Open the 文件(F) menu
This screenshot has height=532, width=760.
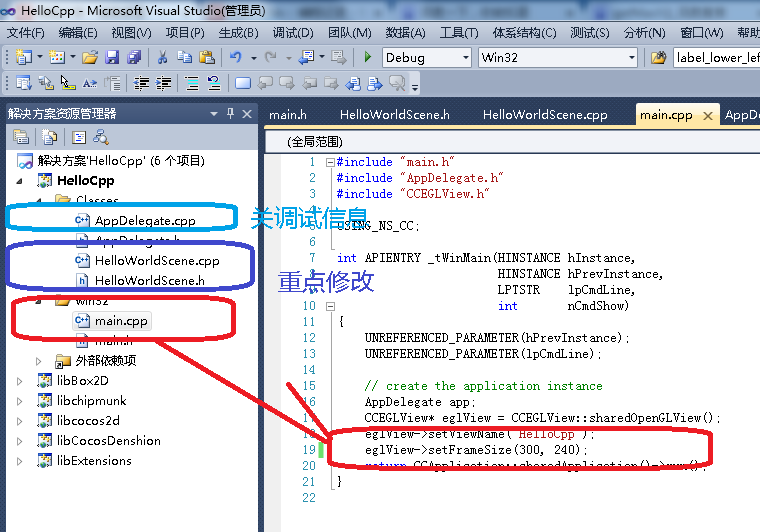(26, 32)
